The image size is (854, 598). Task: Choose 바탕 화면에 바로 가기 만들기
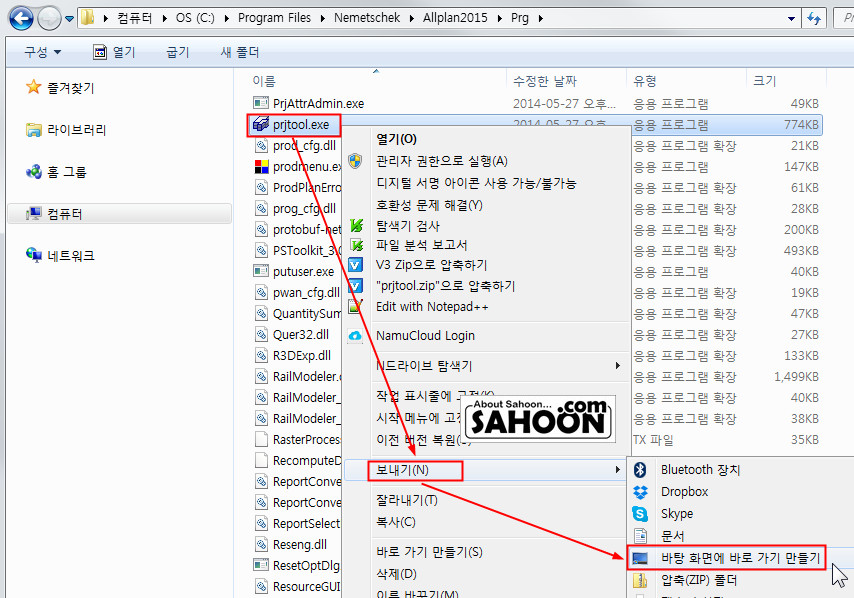[740, 558]
